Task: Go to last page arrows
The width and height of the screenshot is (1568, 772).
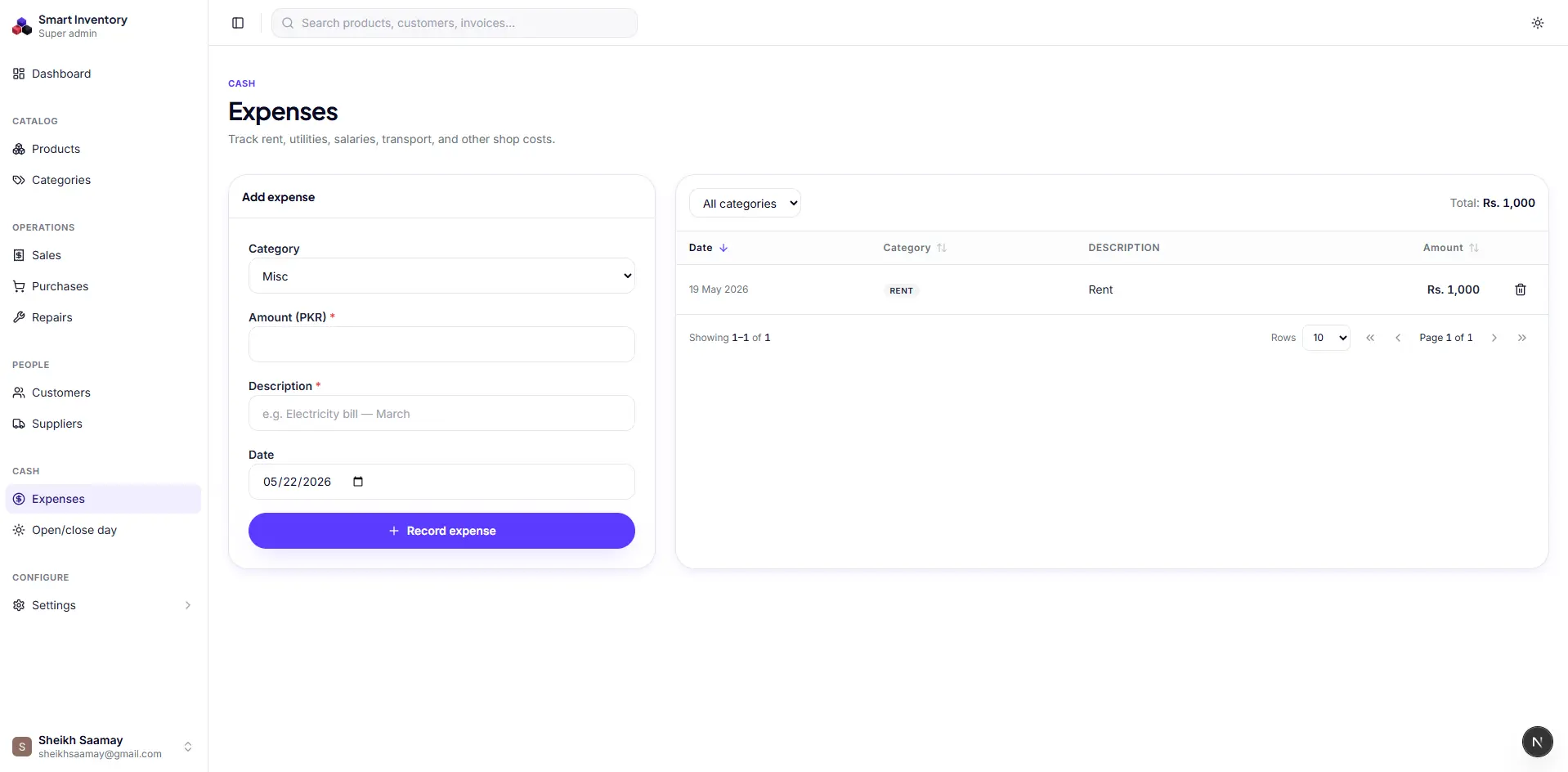Action: (1522, 338)
